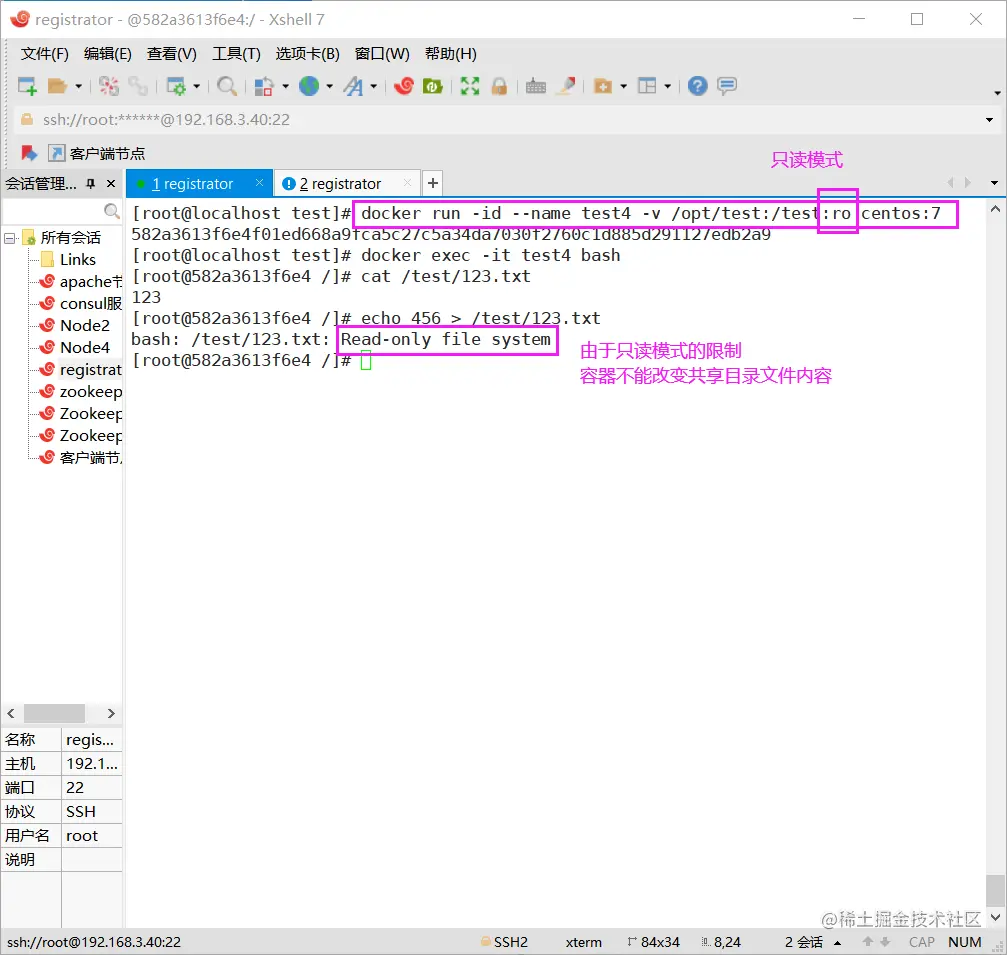Click the red bookmark flag icon

(x=28, y=153)
